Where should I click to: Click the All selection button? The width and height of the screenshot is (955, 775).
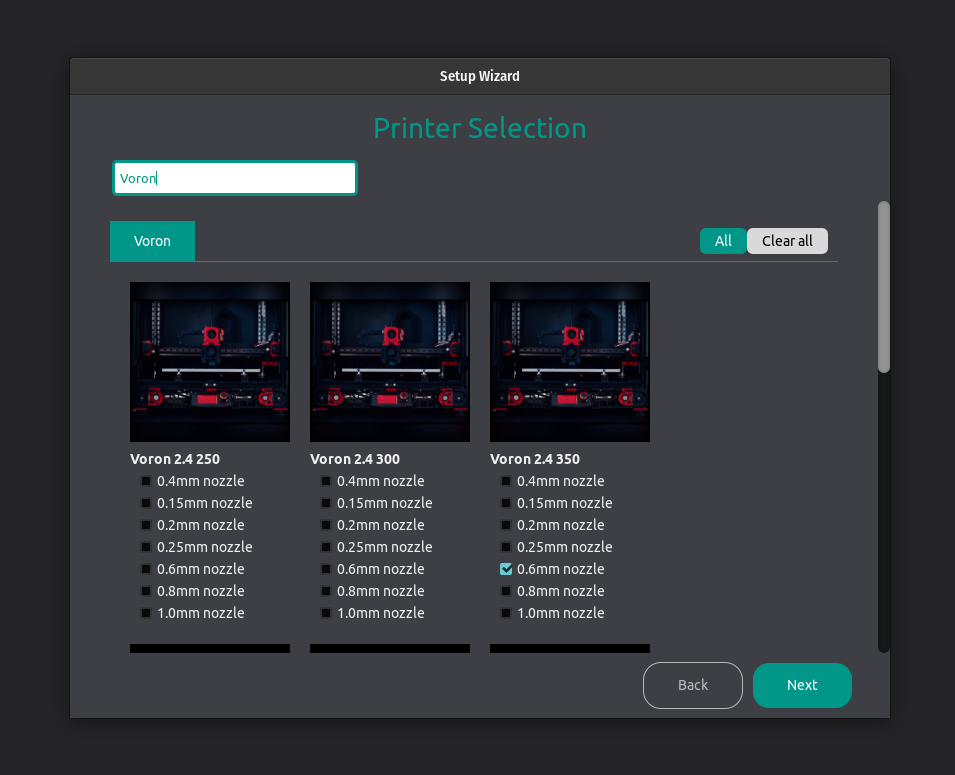(x=722, y=241)
